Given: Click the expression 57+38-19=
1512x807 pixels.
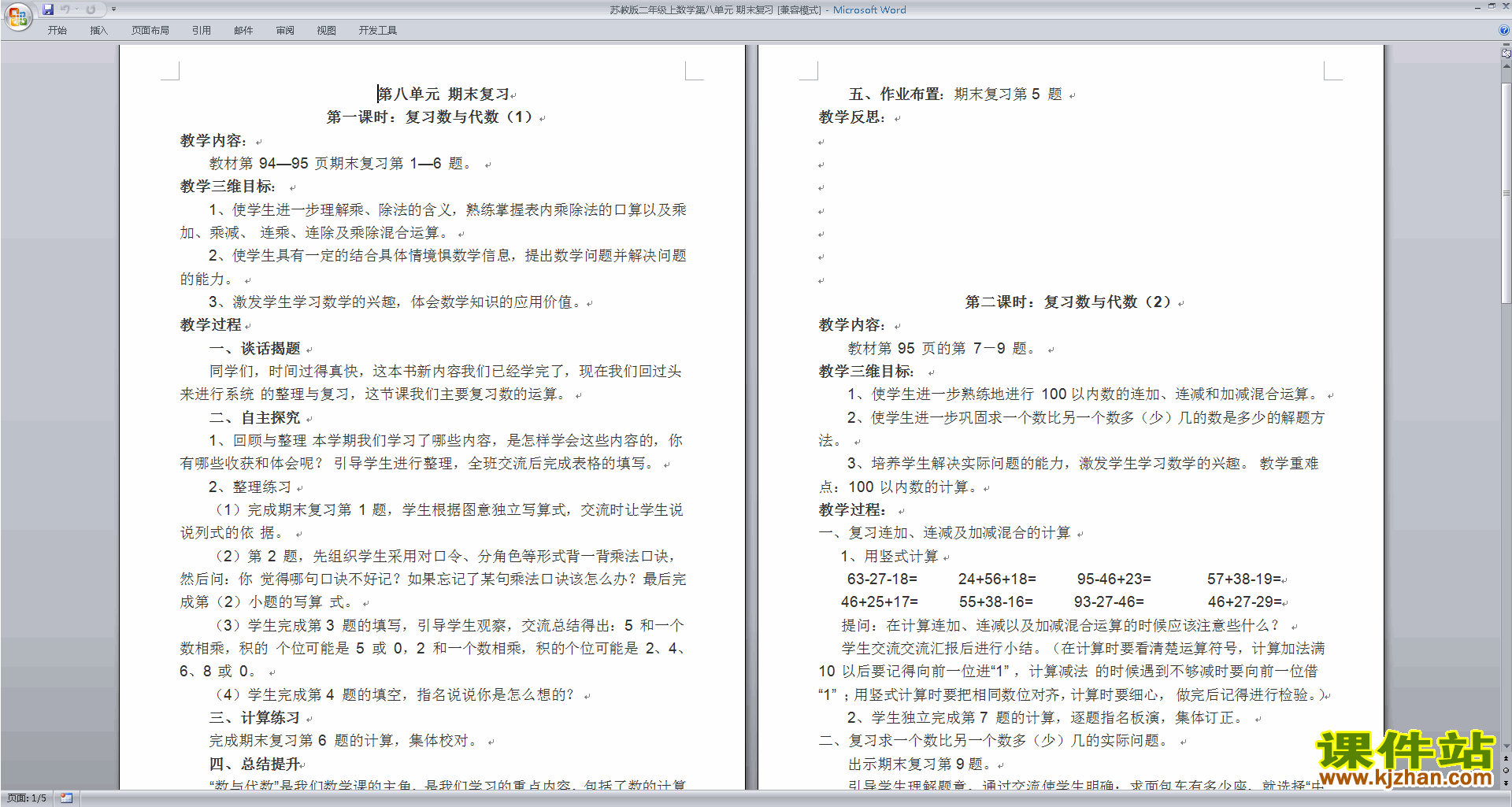Looking at the screenshot, I should click(x=1244, y=579).
